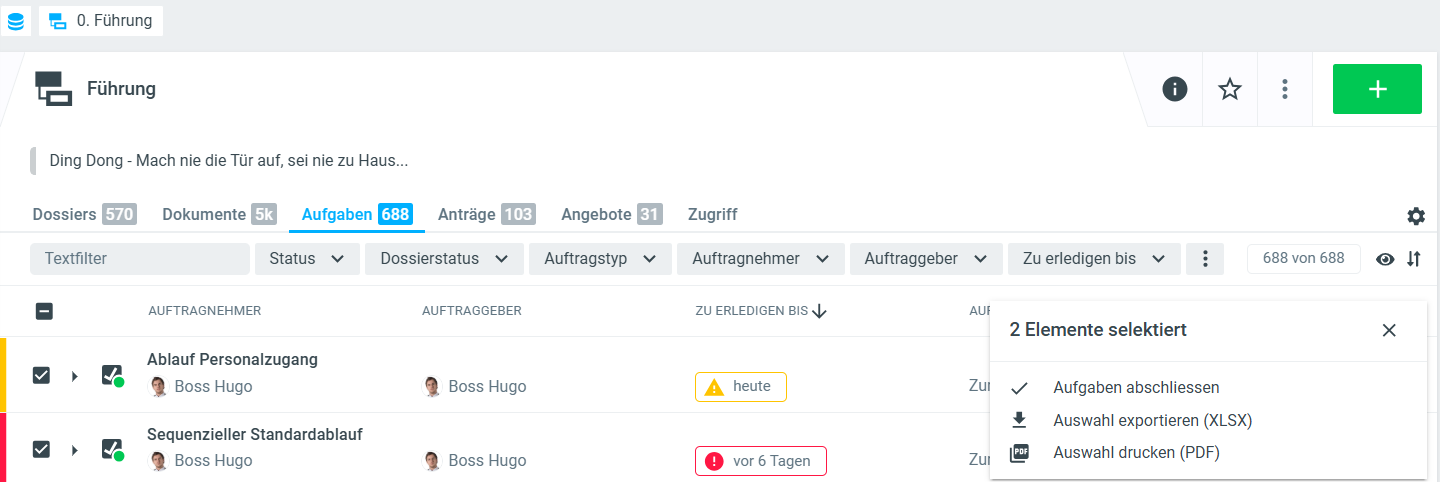Open sort order arrows icon

pos(1413,259)
